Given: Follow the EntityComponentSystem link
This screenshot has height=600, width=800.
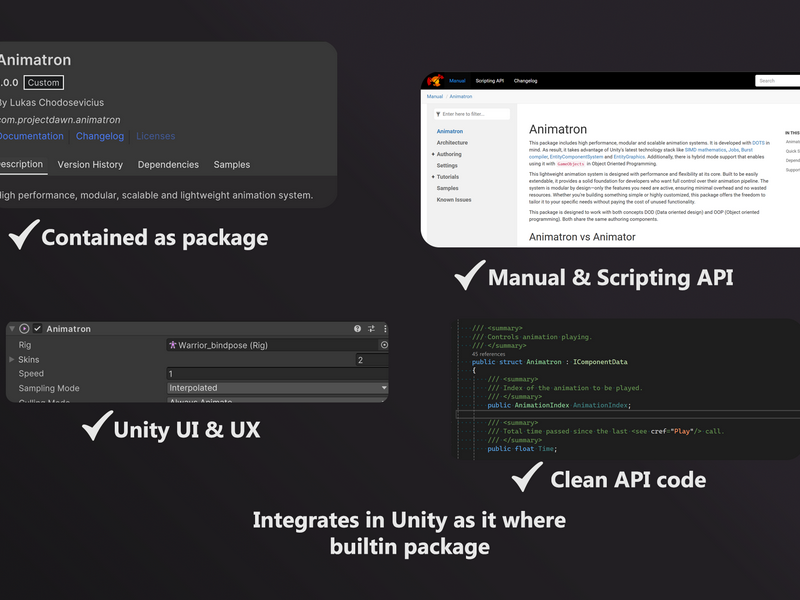Looking at the screenshot, I should (576, 157).
